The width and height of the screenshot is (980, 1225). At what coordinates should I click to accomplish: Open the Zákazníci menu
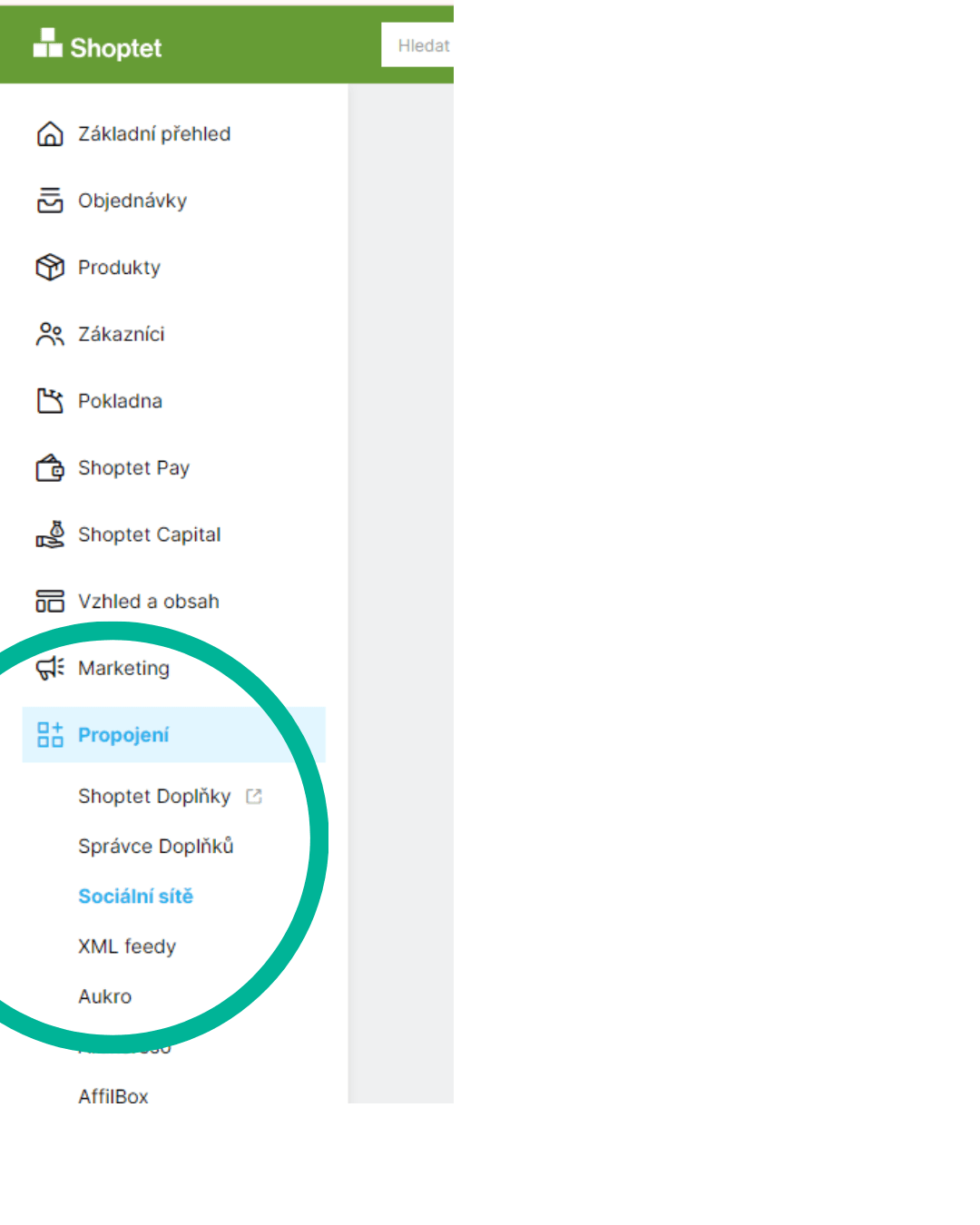(x=122, y=334)
